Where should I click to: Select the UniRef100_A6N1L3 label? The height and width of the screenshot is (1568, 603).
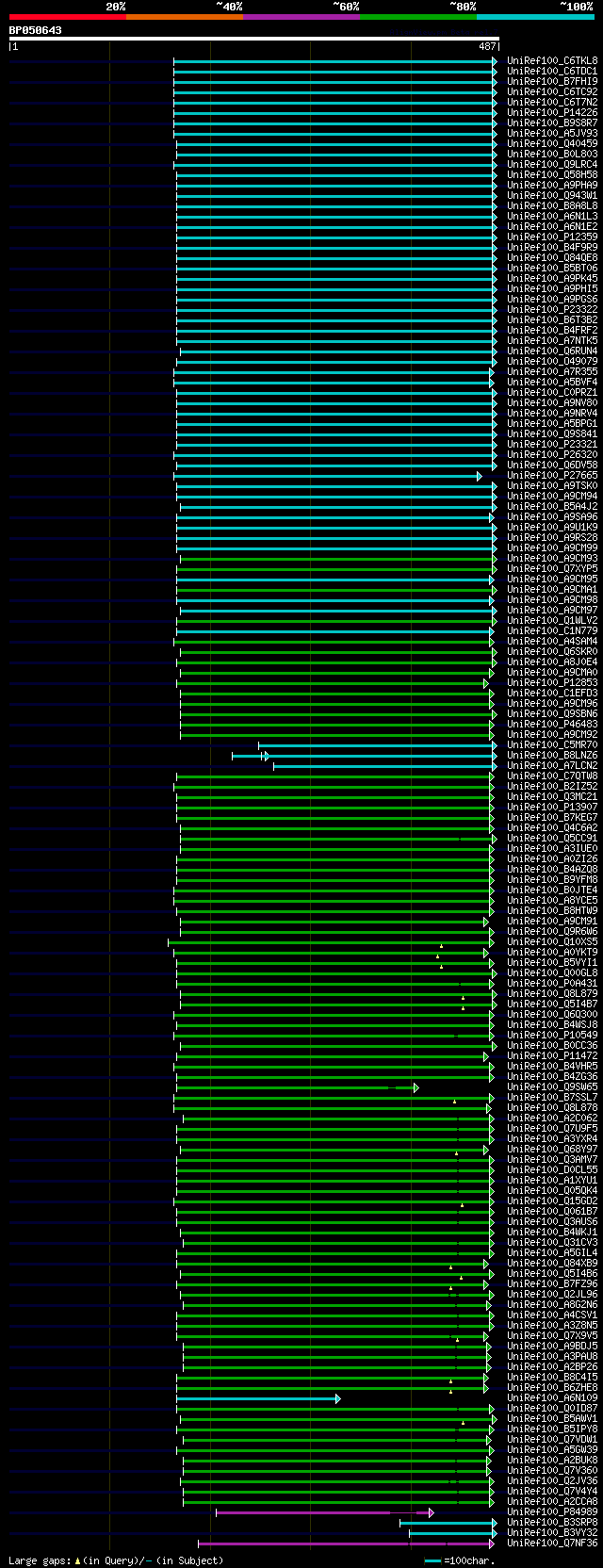pos(552,216)
